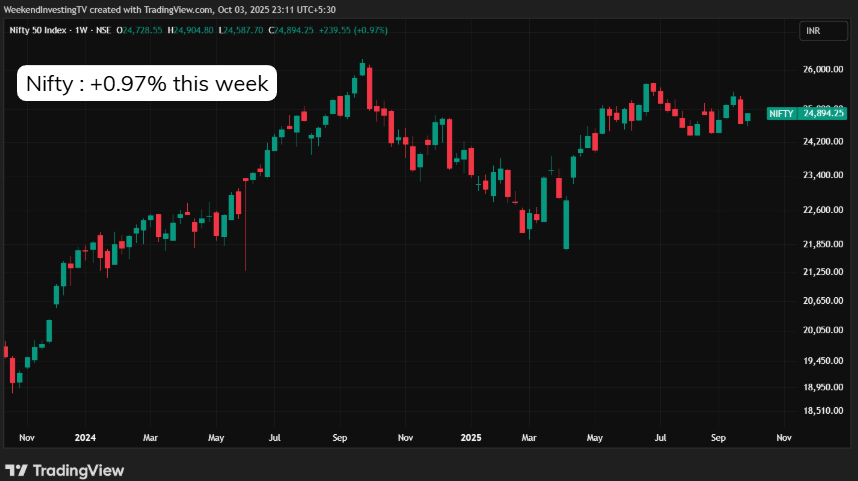Click the 2024 label on time axis

coord(85,437)
